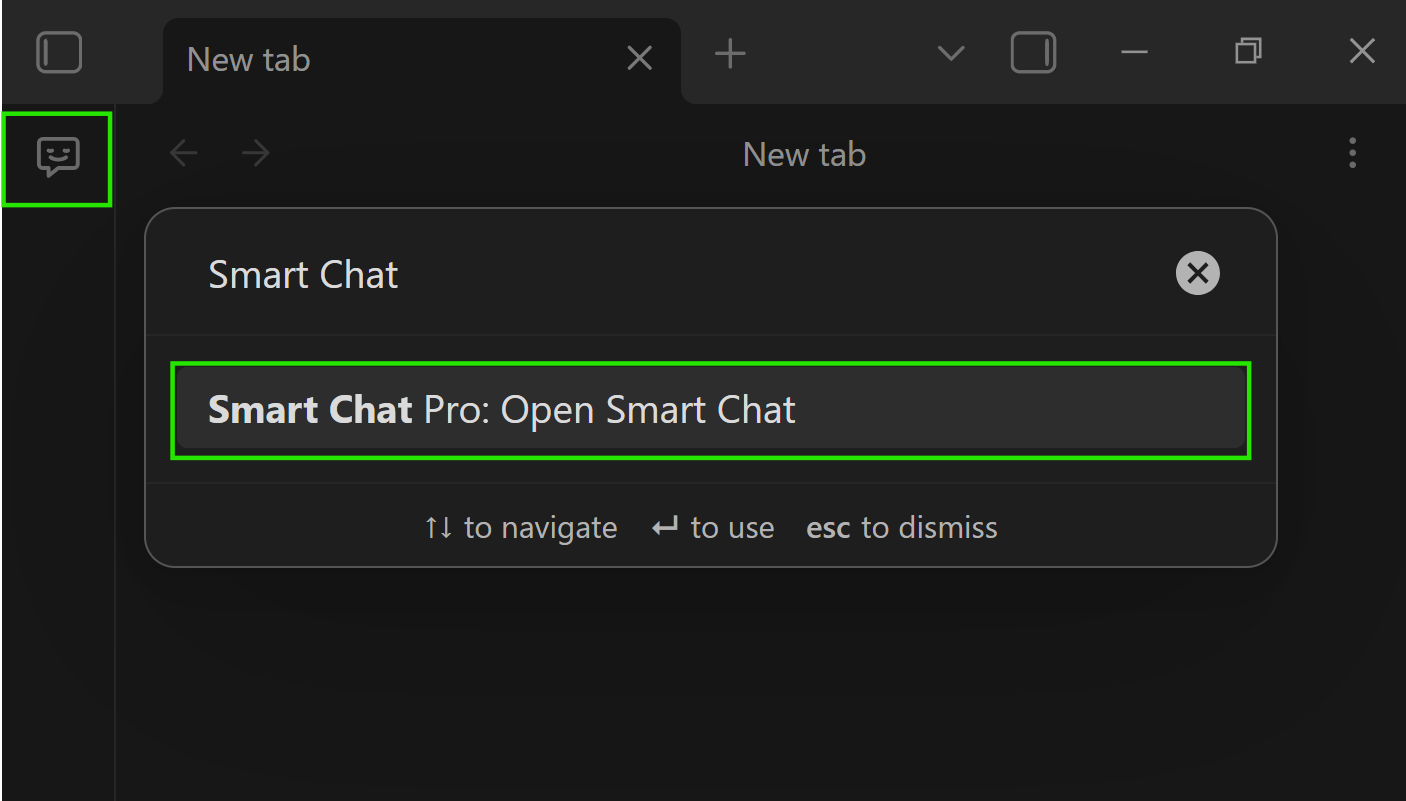Add a new tab with plus icon

(x=730, y=54)
